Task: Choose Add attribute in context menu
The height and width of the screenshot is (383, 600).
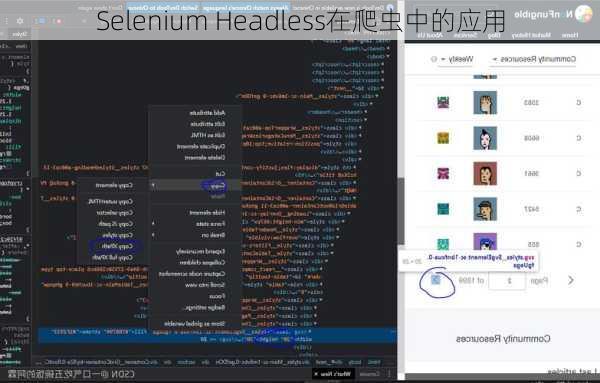Action: [x=195, y=113]
